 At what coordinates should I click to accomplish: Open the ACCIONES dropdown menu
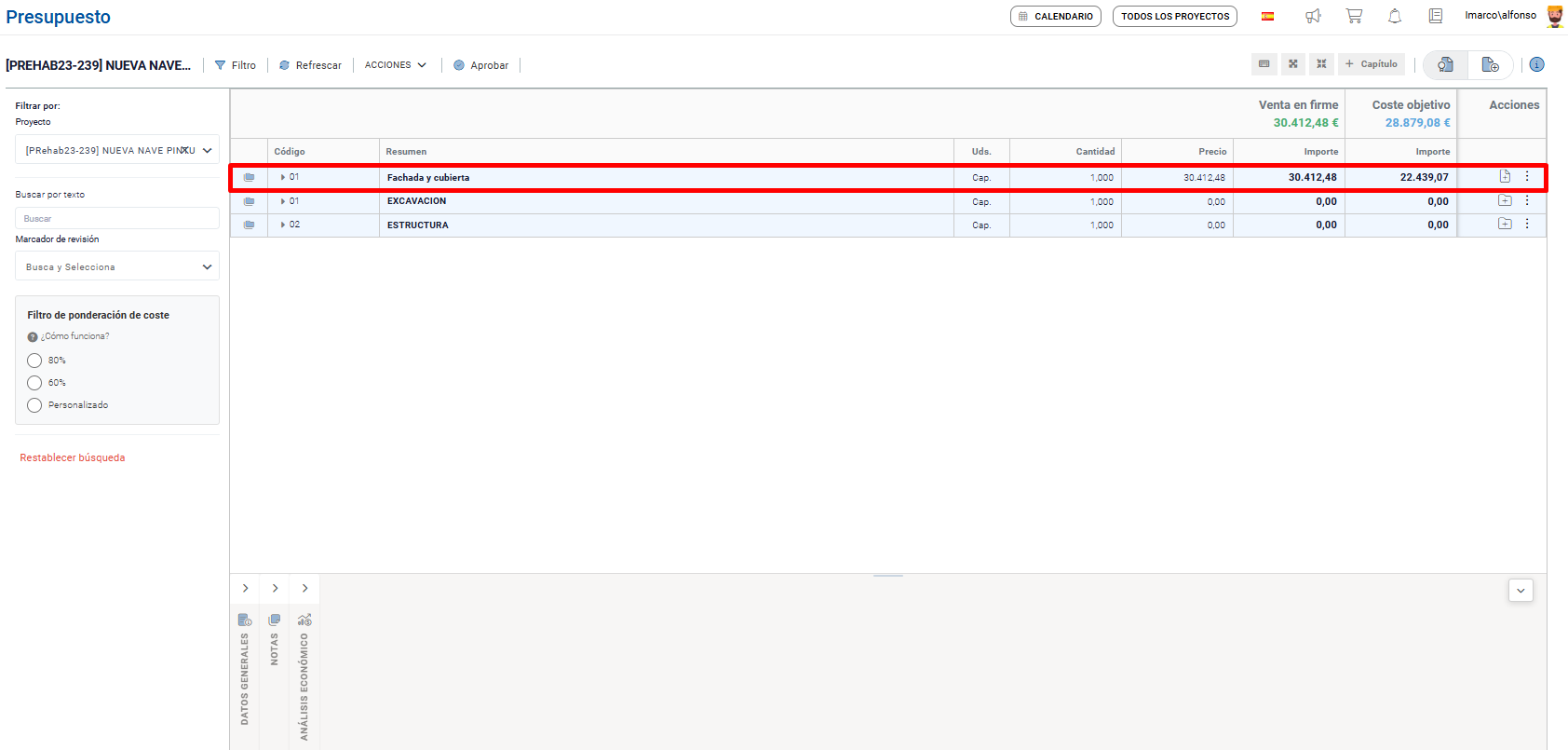(395, 65)
